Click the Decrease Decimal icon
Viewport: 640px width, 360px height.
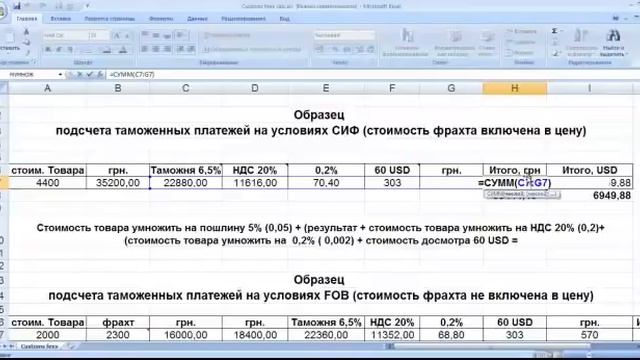tap(371, 49)
